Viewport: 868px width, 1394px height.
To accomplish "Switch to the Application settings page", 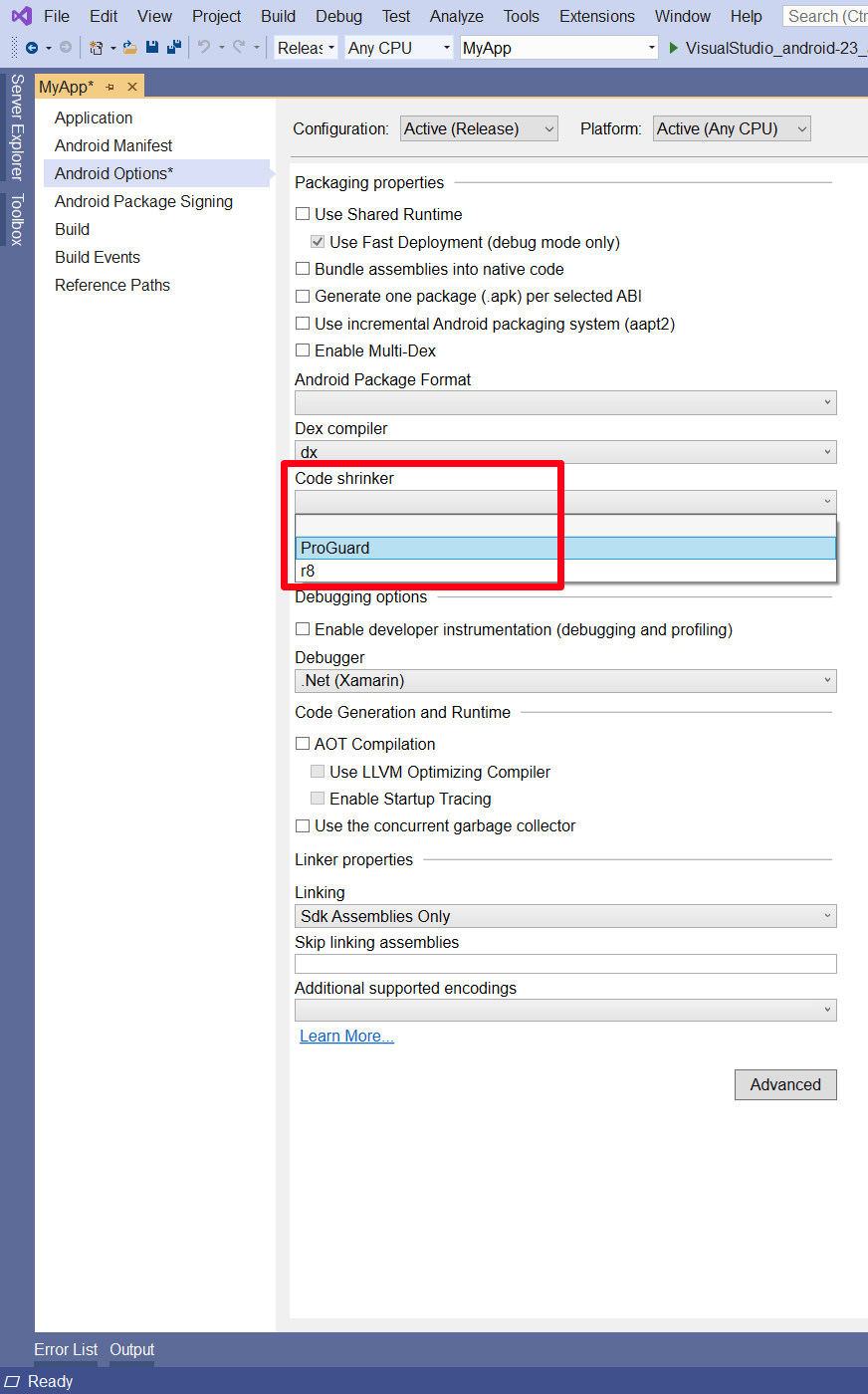I will (x=94, y=117).
